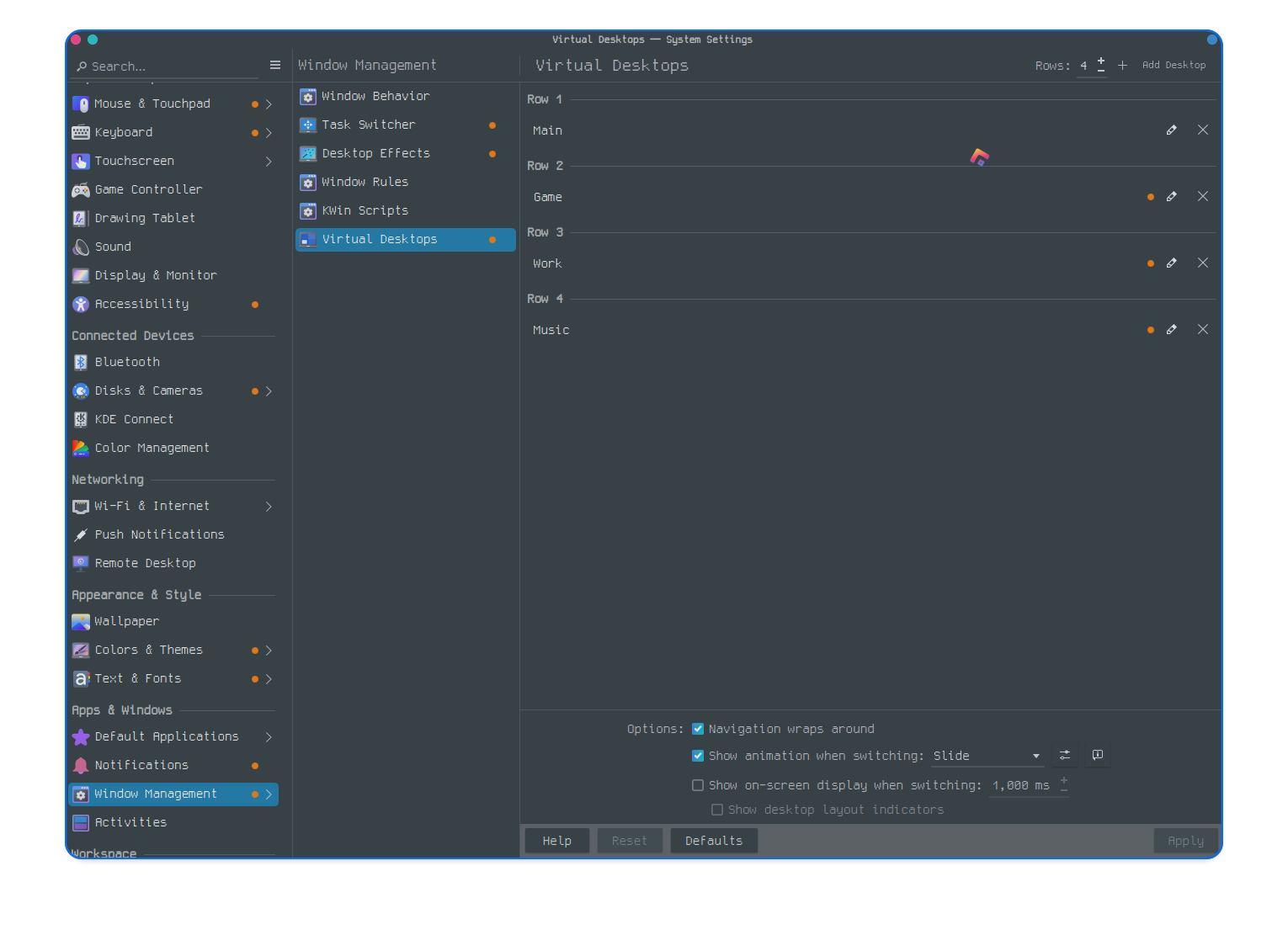
Task: Toggle Show animation when switching checkbox
Action: click(698, 756)
